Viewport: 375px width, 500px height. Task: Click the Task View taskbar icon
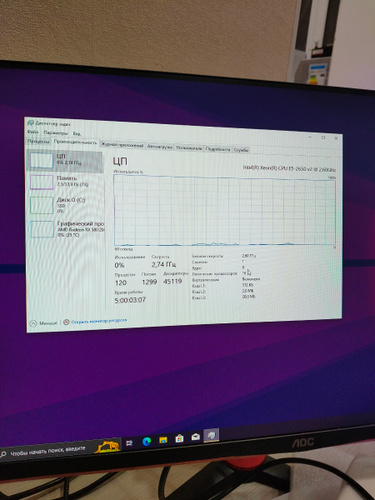pos(129,443)
